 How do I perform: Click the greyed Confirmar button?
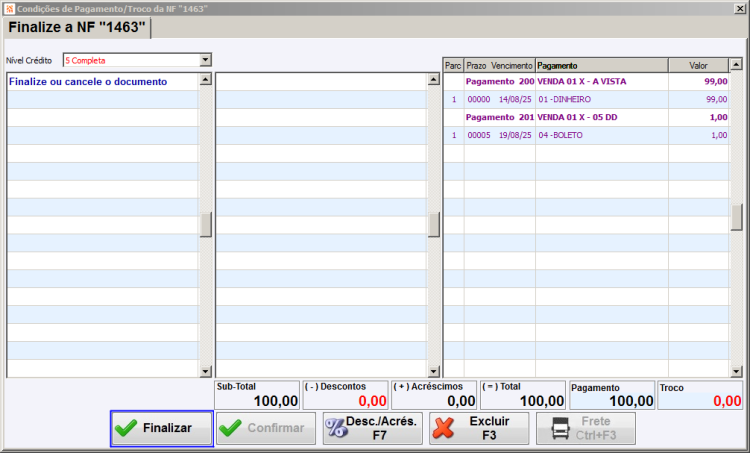tap(266, 428)
